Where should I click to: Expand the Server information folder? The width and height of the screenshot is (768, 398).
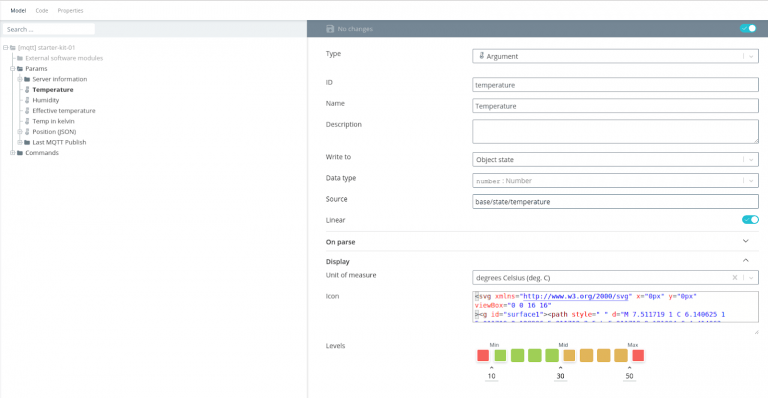tap(20, 79)
